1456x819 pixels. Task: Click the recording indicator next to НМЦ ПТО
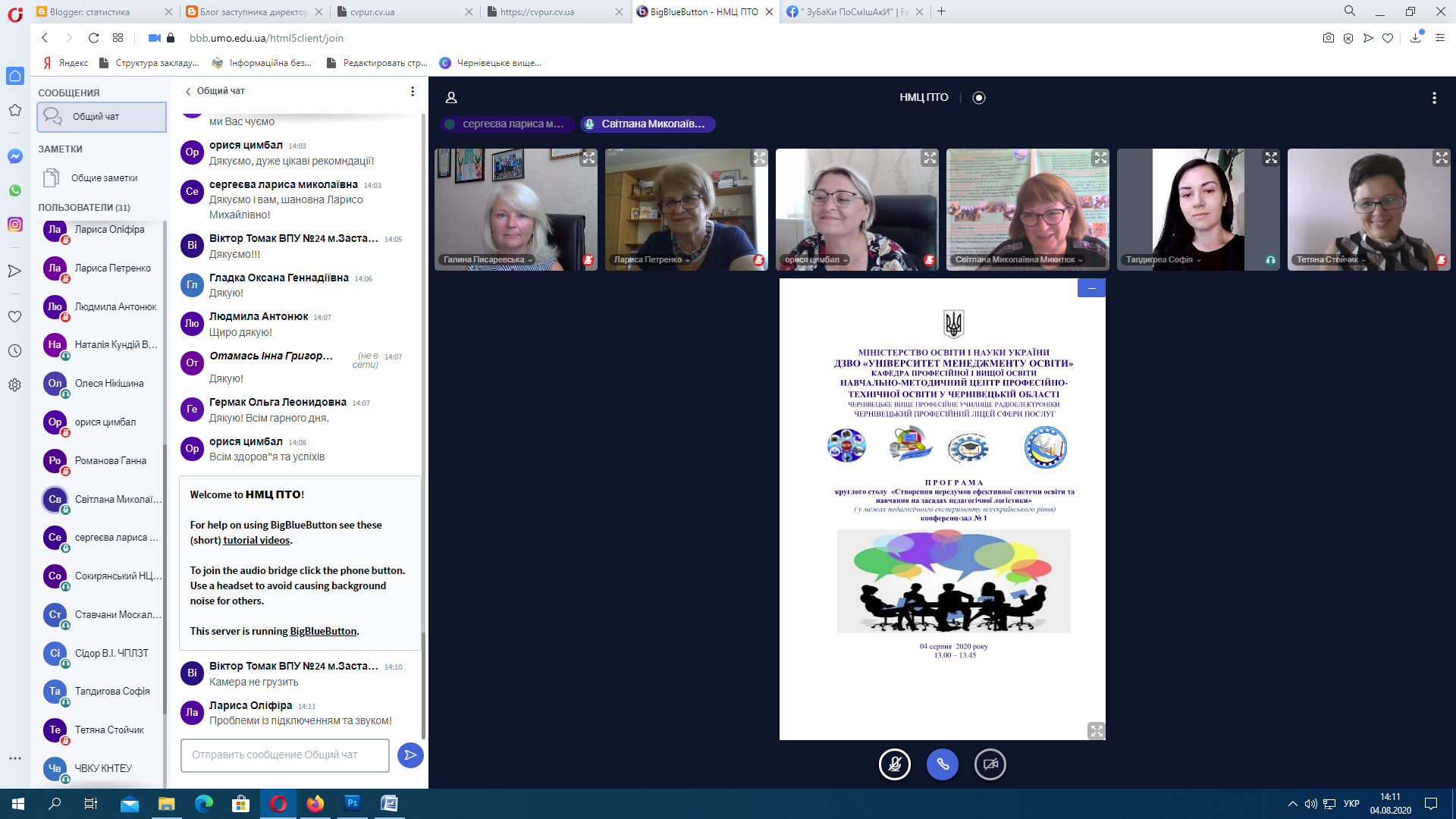pyautogui.click(x=979, y=98)
